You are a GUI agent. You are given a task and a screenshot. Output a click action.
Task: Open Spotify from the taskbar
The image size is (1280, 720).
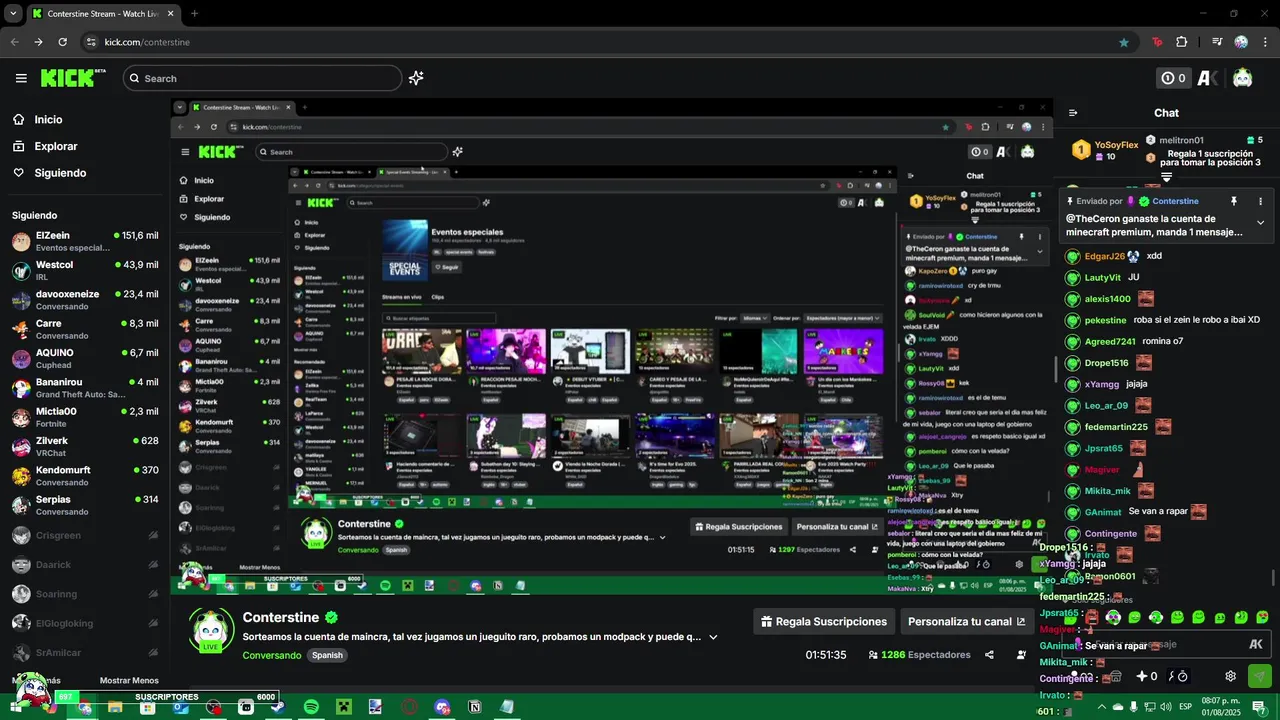(x=311, y=707)
